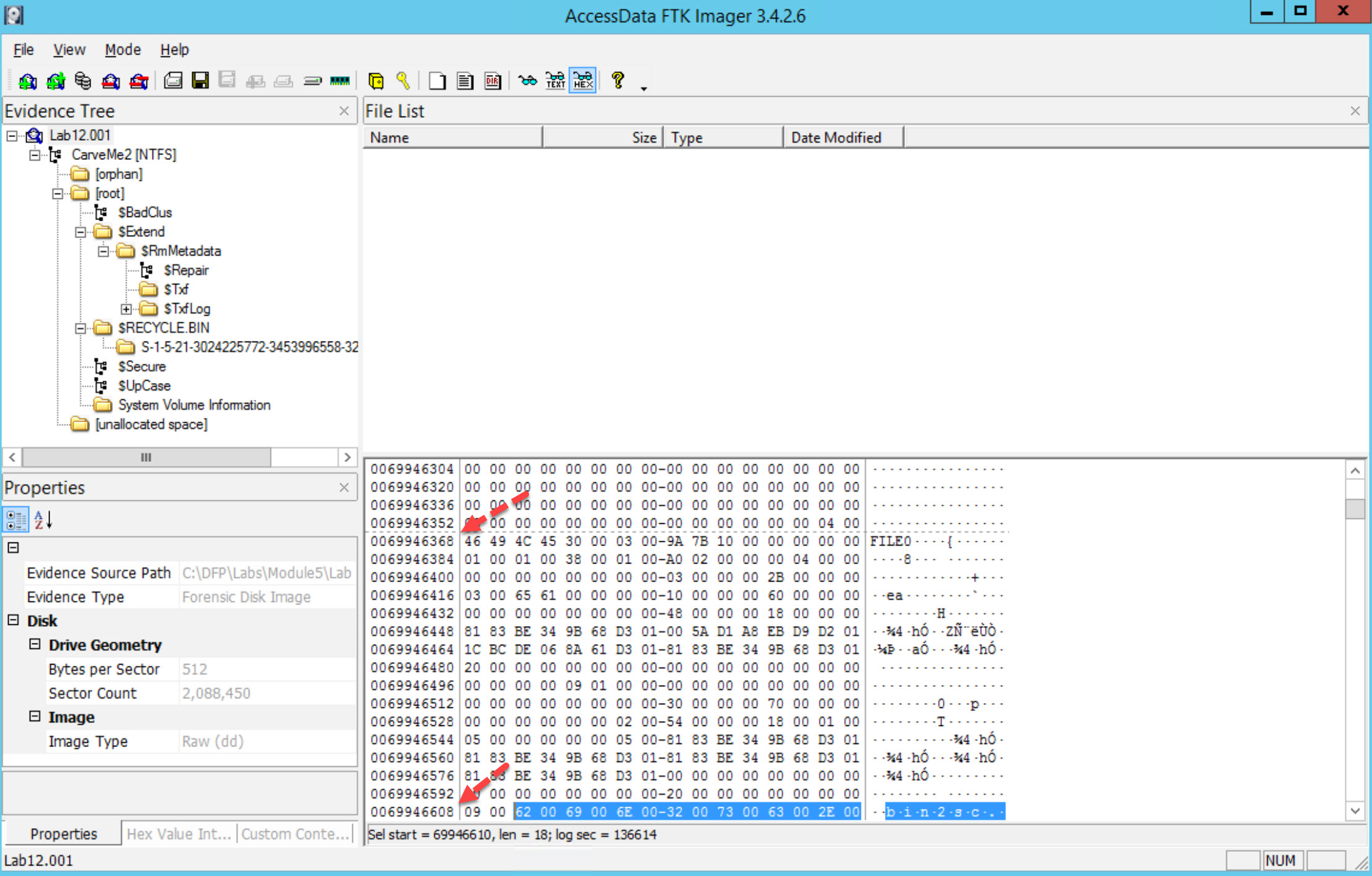The width and height of the screenshot is (1372, 876).
Task: Expand the $TxfLog folder node
Action: pyautogui.click(x=126, y=309)
